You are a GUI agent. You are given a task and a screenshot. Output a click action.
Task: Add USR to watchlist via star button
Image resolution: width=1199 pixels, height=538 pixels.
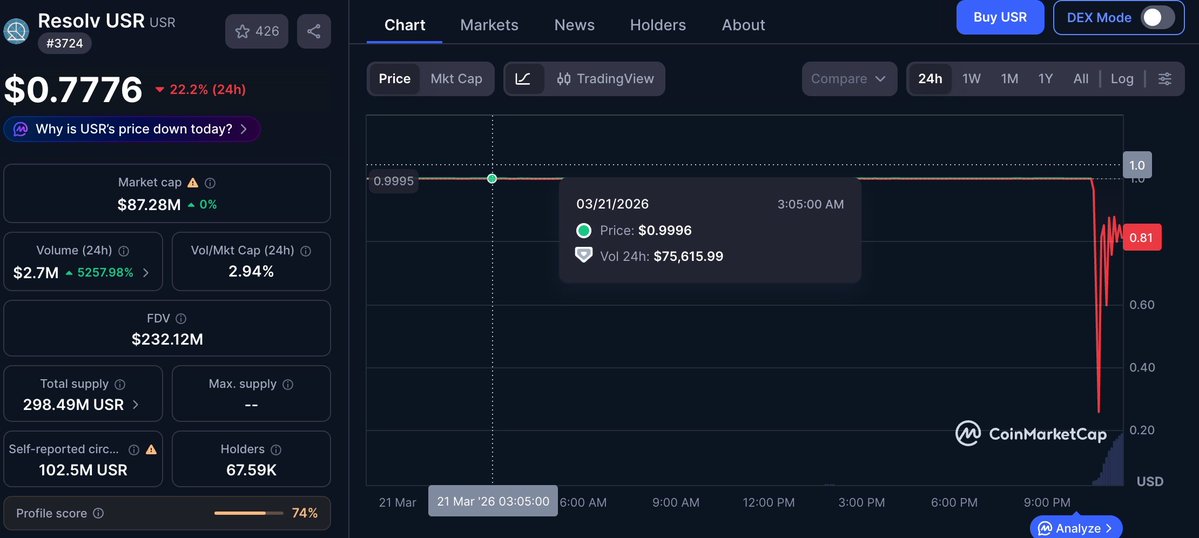pos(257,31)
